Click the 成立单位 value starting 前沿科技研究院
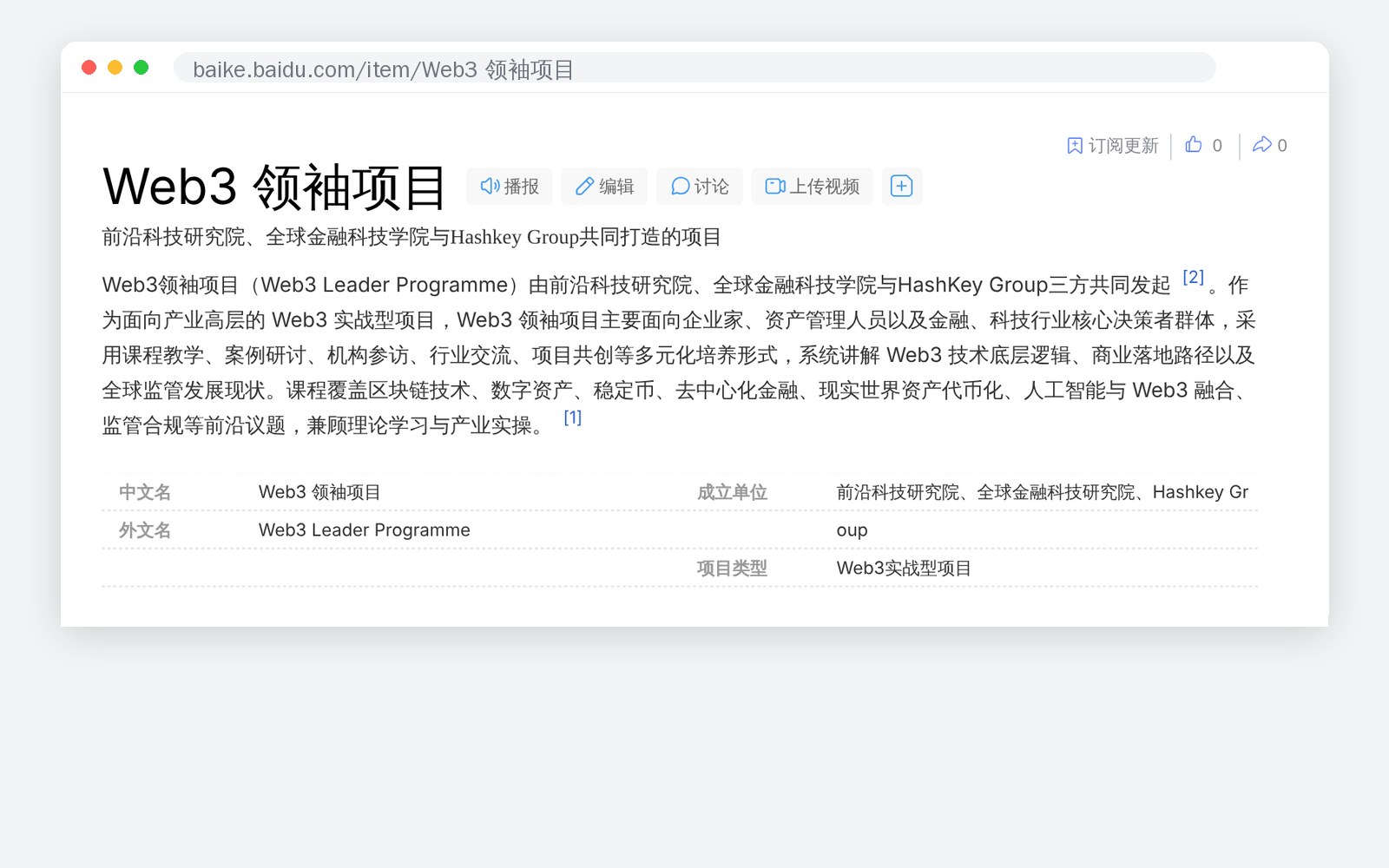The height and width of the screenshot is (868, 1389). (1043, 510)
